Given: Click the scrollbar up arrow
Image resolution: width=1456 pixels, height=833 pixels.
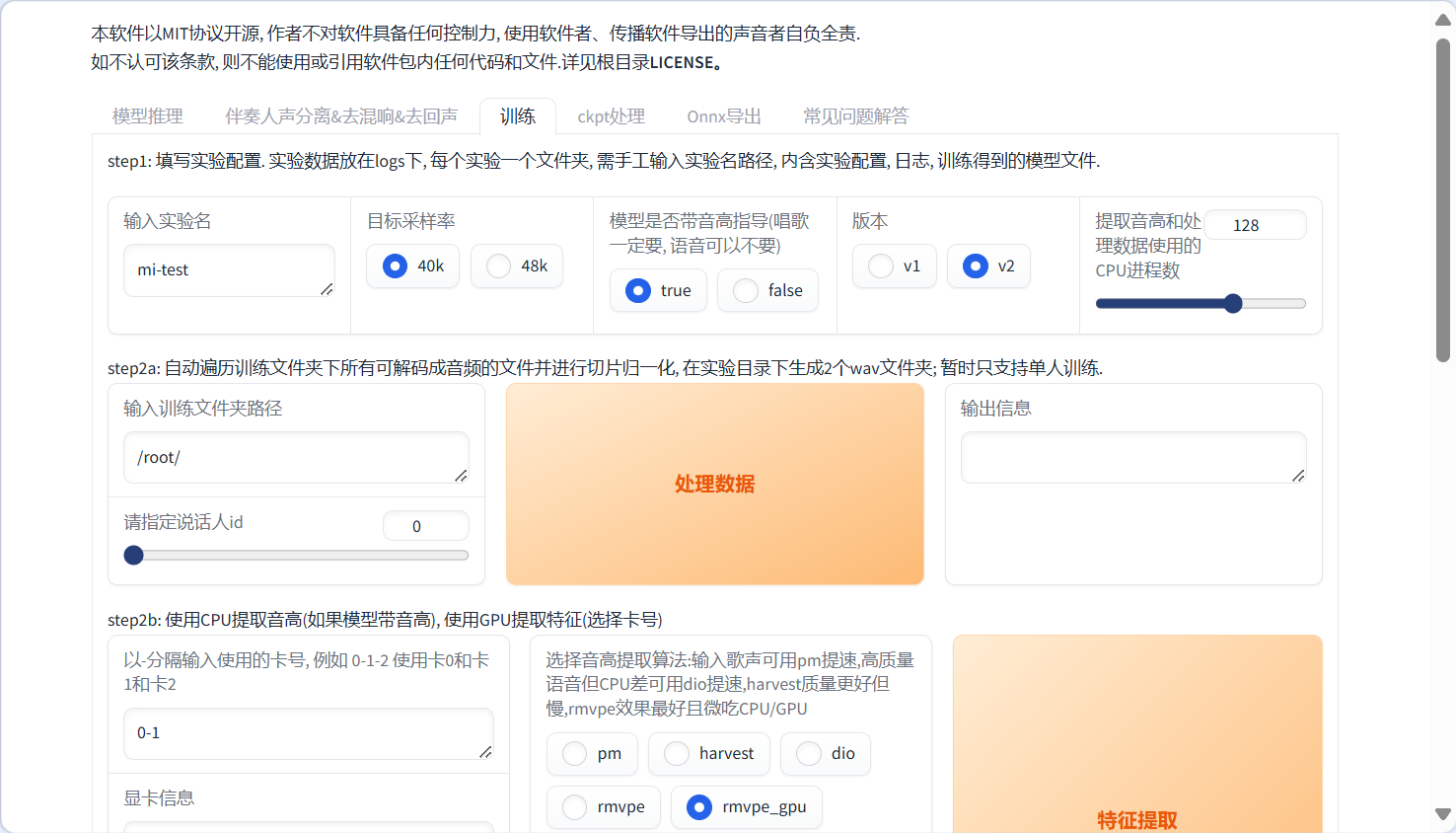Looking at the screenshot, I should (x=1443, y=20).
